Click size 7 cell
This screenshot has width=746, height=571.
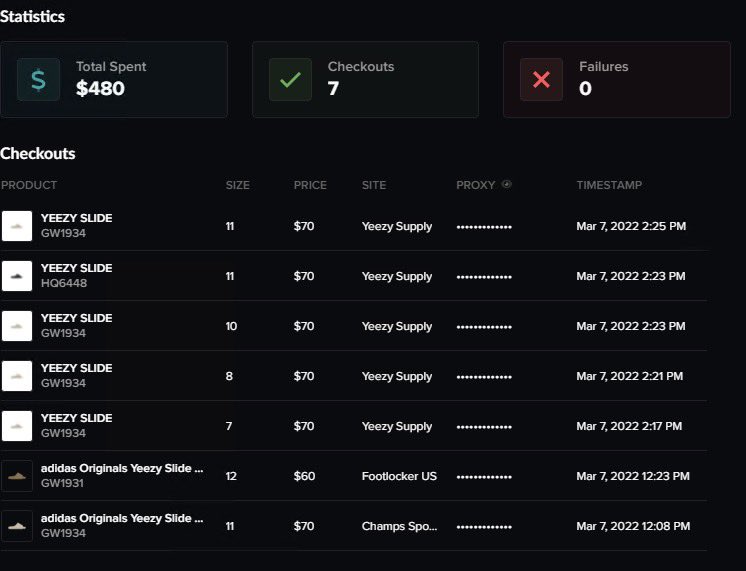coord(229,426)
